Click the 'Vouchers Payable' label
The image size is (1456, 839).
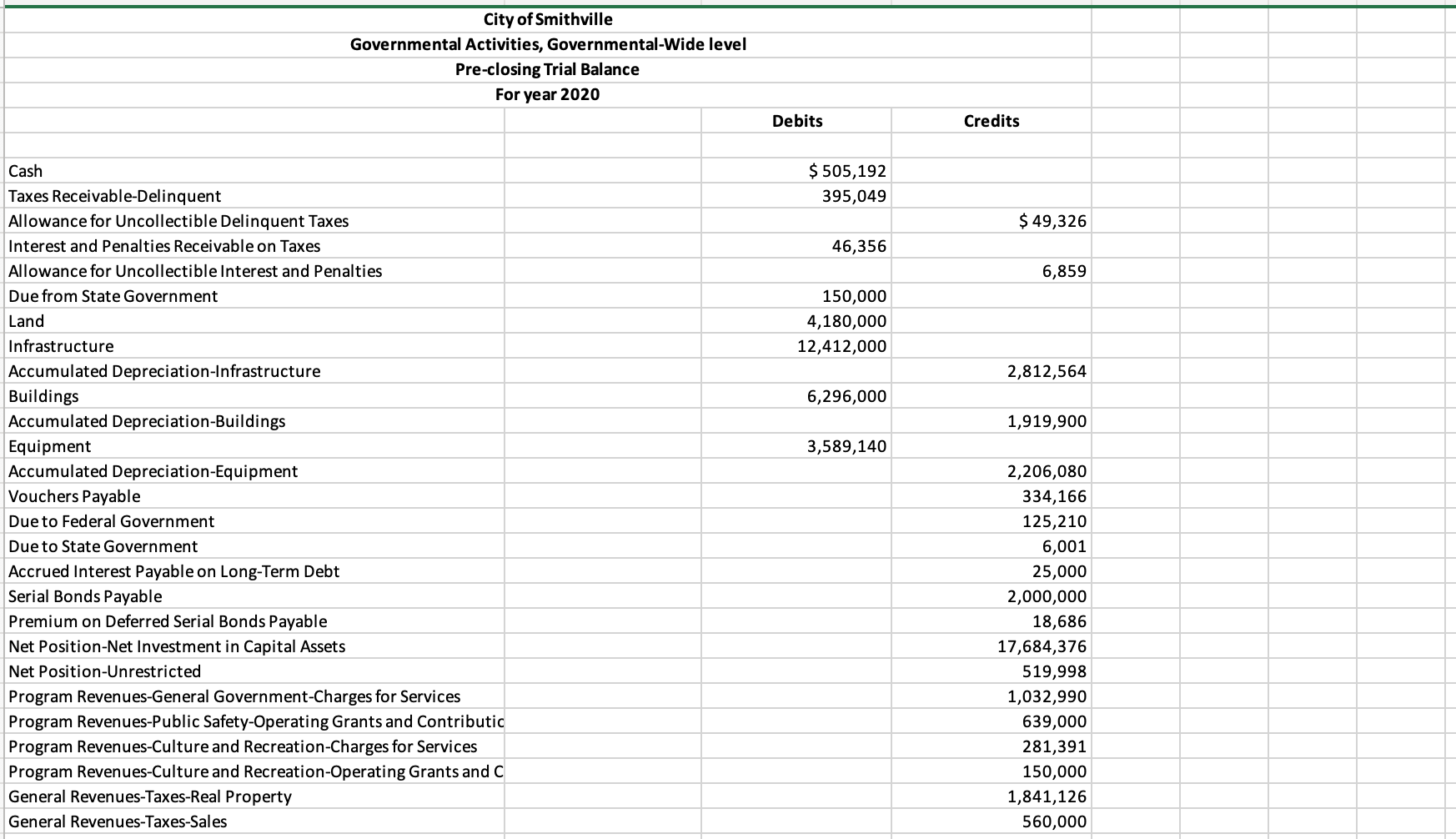pyautogui.click(x=74, y=496)
